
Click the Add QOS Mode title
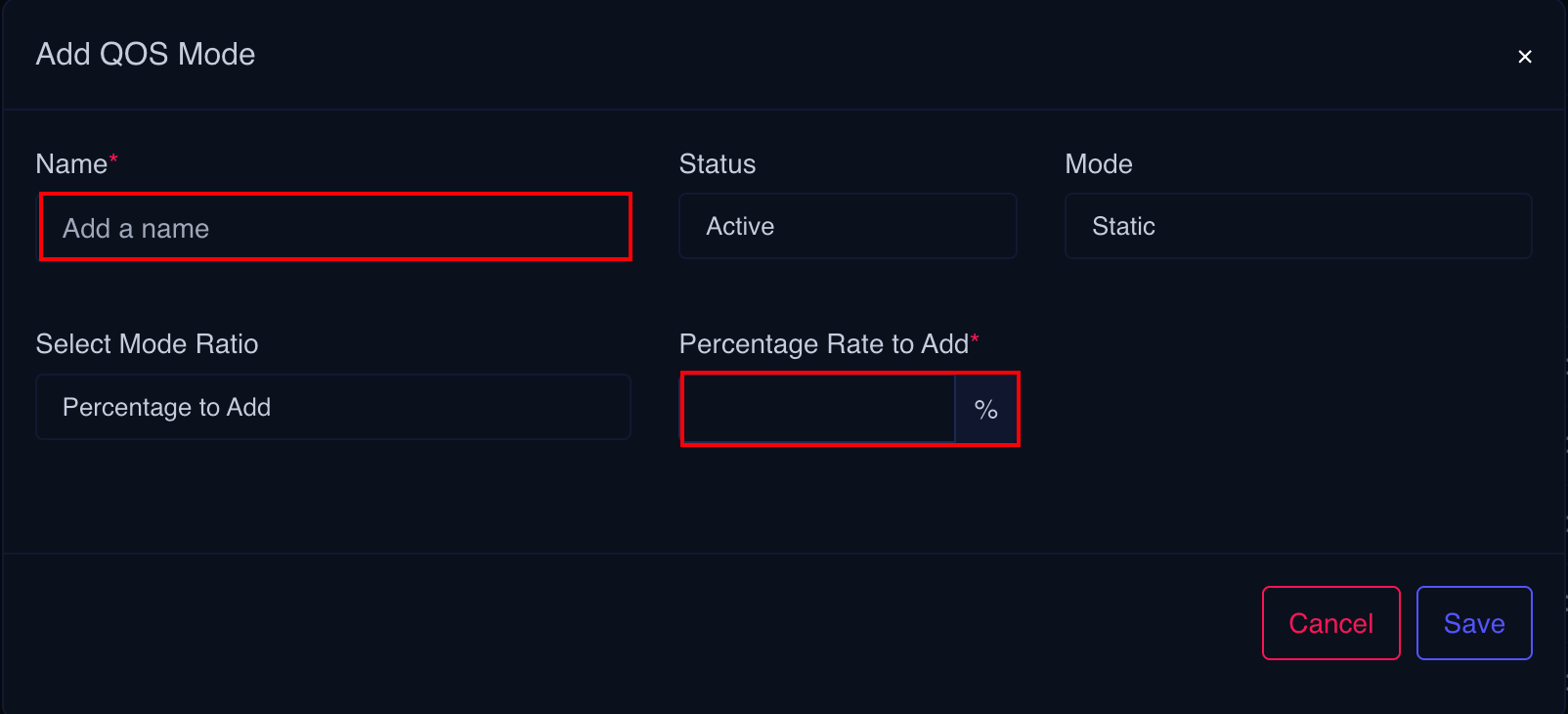click(146, 55)
